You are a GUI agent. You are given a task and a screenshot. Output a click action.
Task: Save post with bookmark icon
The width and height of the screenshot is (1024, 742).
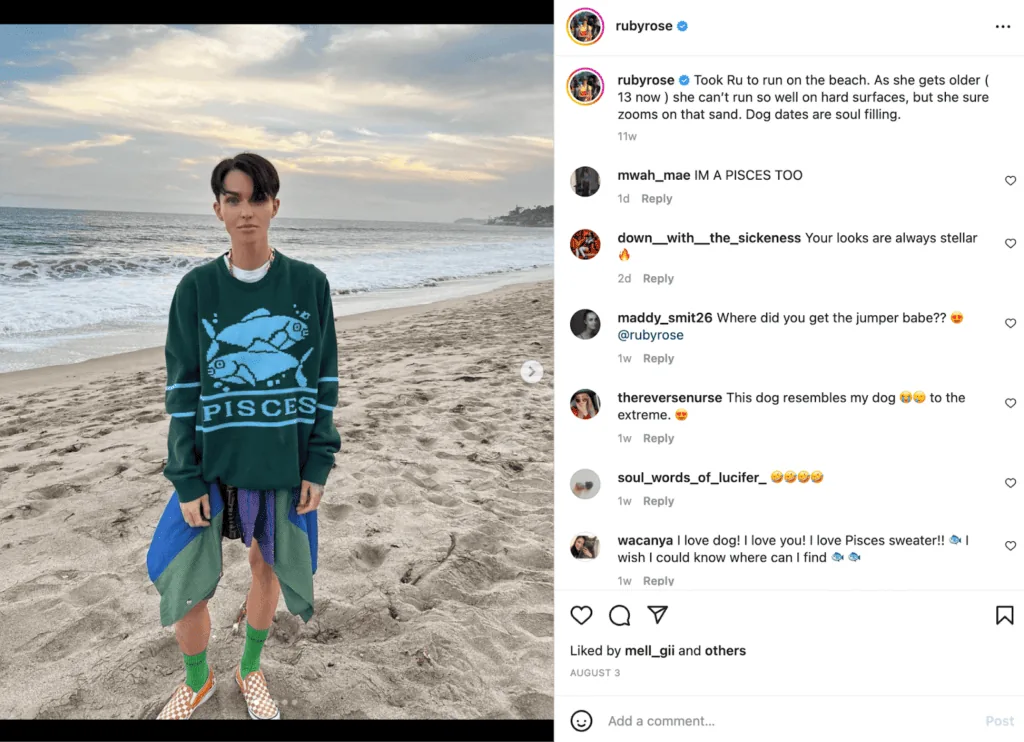1004,615
